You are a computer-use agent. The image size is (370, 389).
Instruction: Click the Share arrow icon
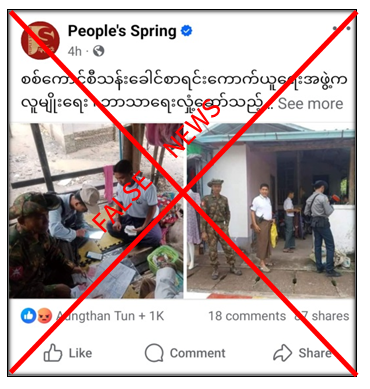point(282,353)
